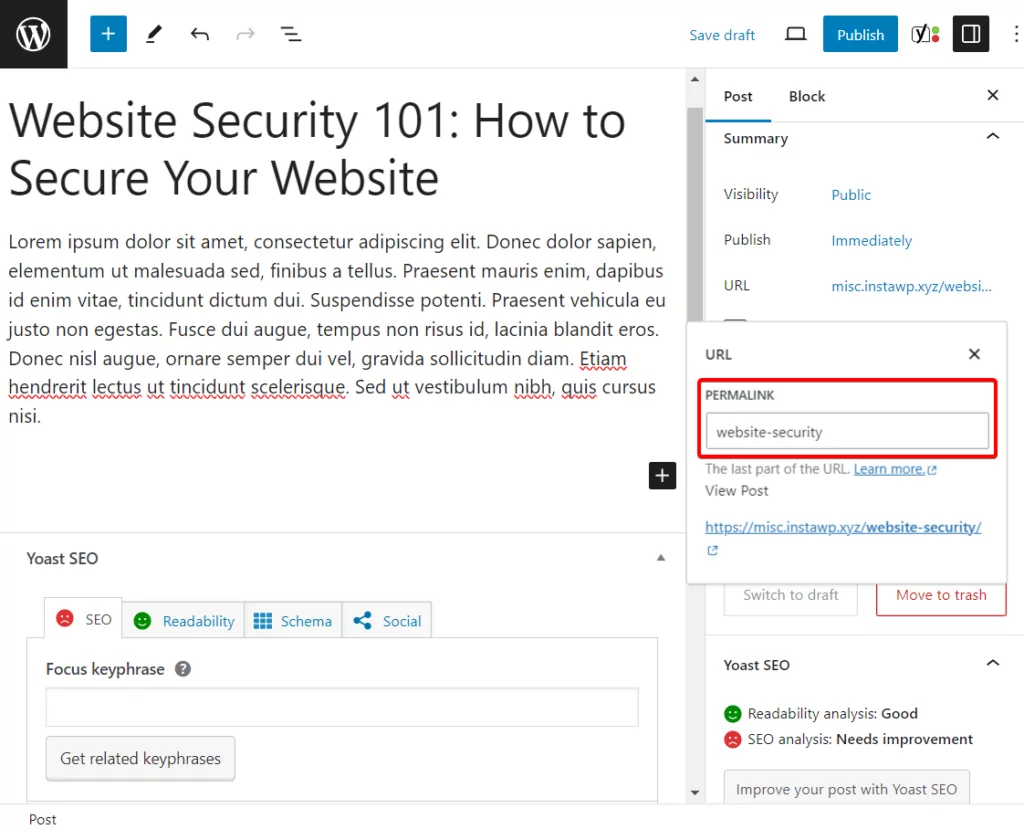Undo the last change

[x=200, y=34]
